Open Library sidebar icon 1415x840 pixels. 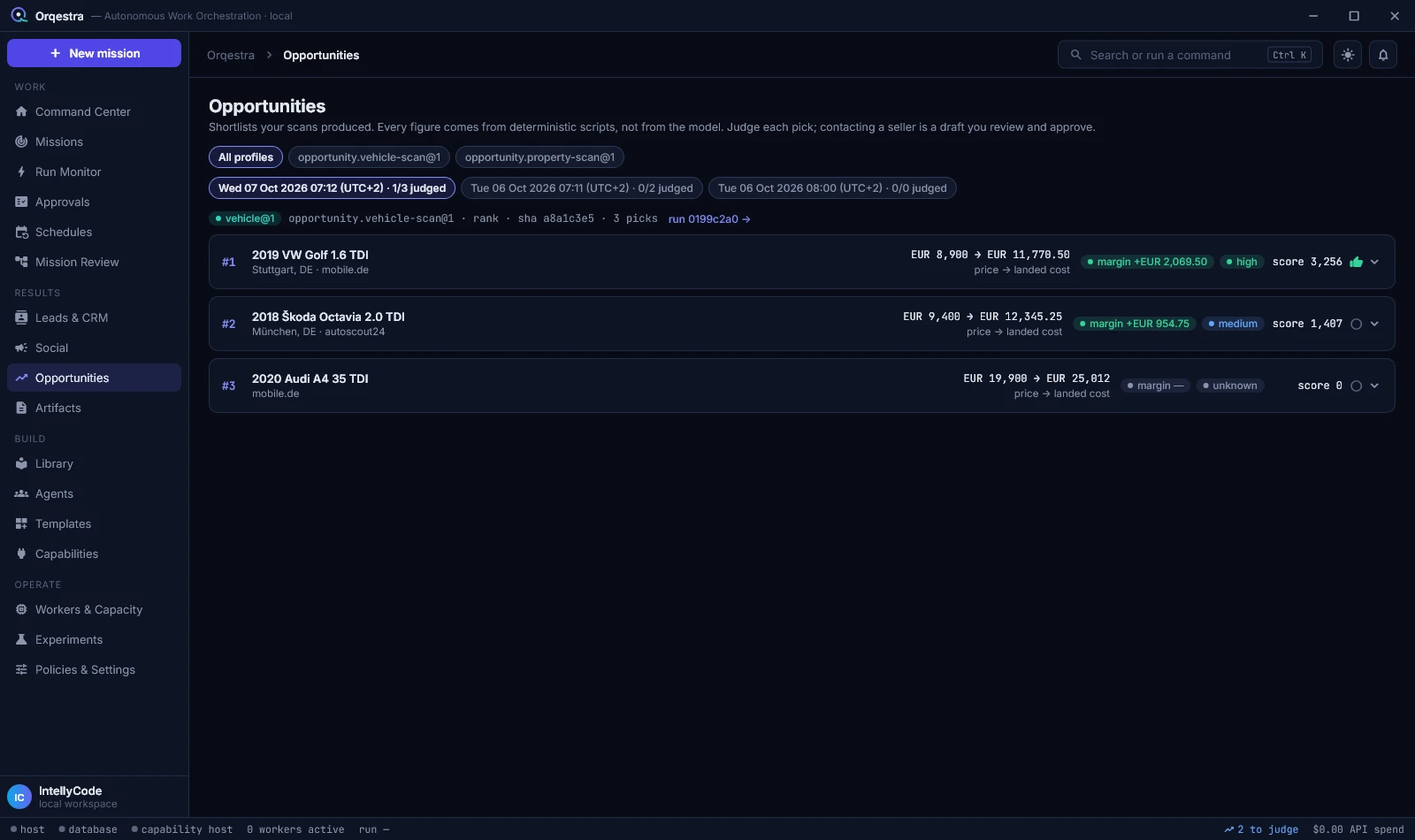tap(21, 463)
